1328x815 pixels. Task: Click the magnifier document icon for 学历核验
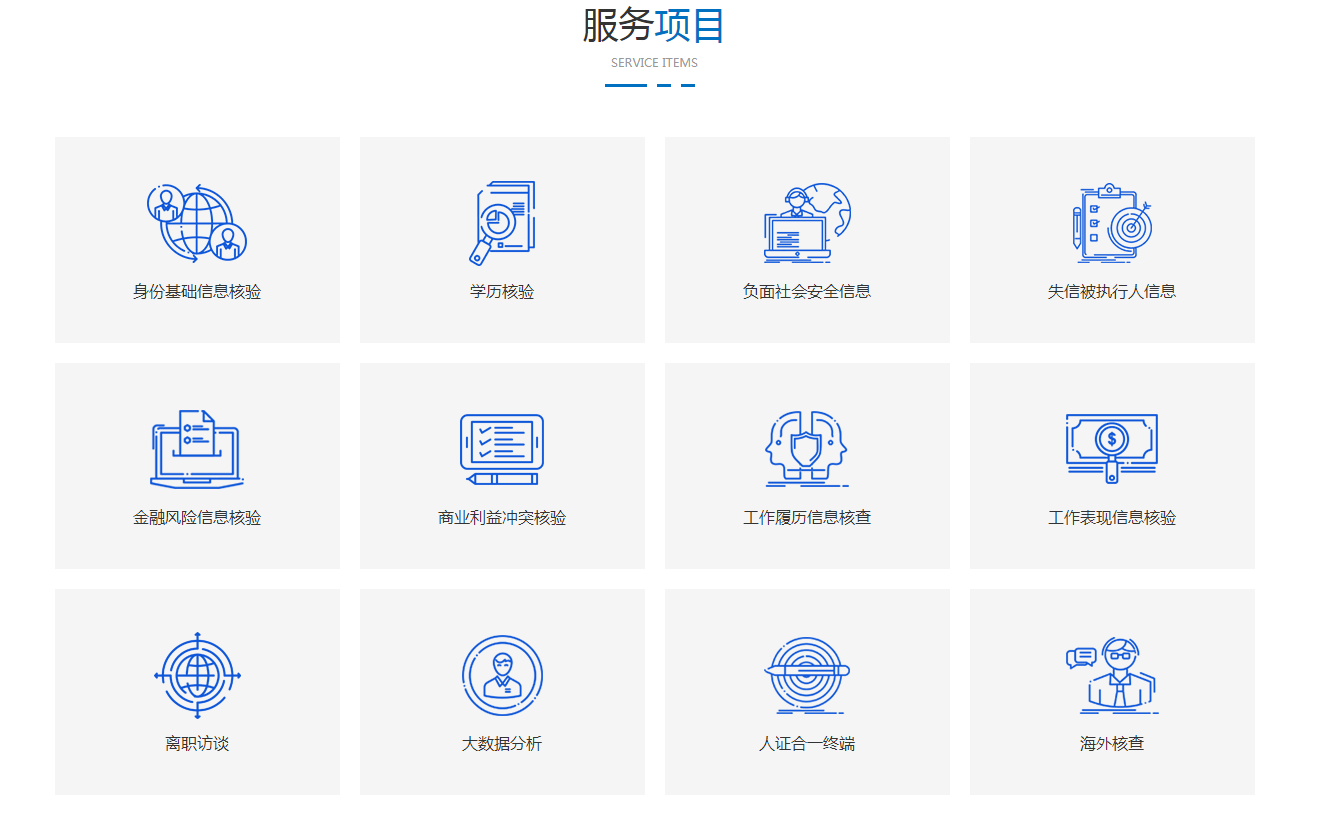(x=502, y=222)
